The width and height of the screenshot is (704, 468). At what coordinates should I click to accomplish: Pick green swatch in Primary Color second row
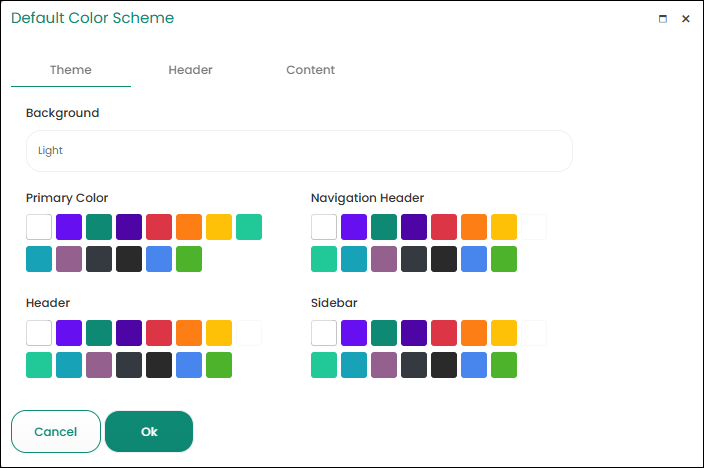[x=189, y=259]
